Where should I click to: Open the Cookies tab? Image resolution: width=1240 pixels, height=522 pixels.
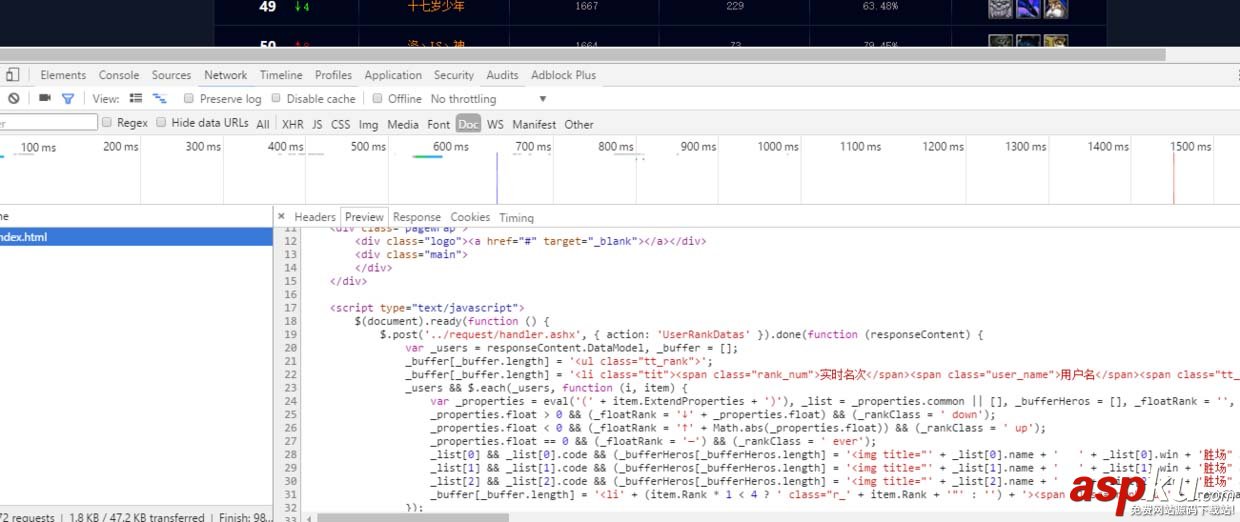click(470, 217)
